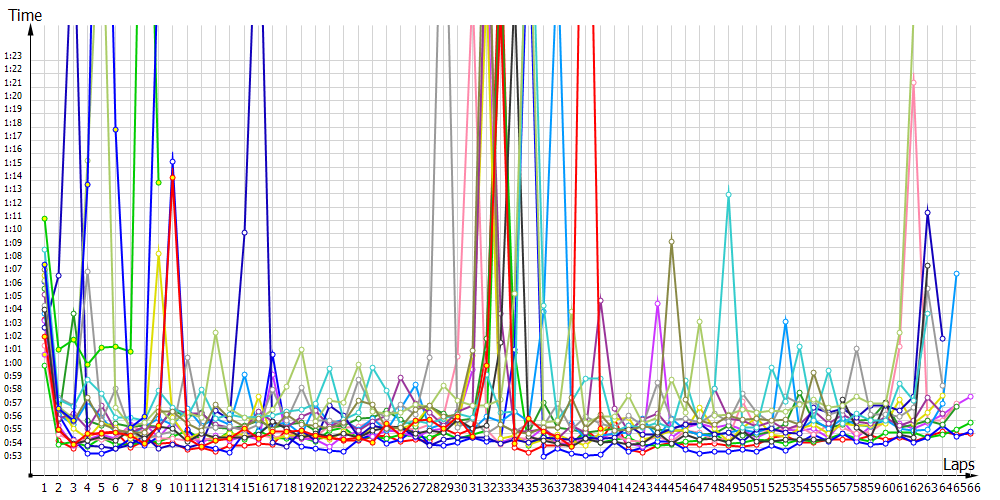Click the Laps axis label
1000x500 pixels.
coord(958,465)
